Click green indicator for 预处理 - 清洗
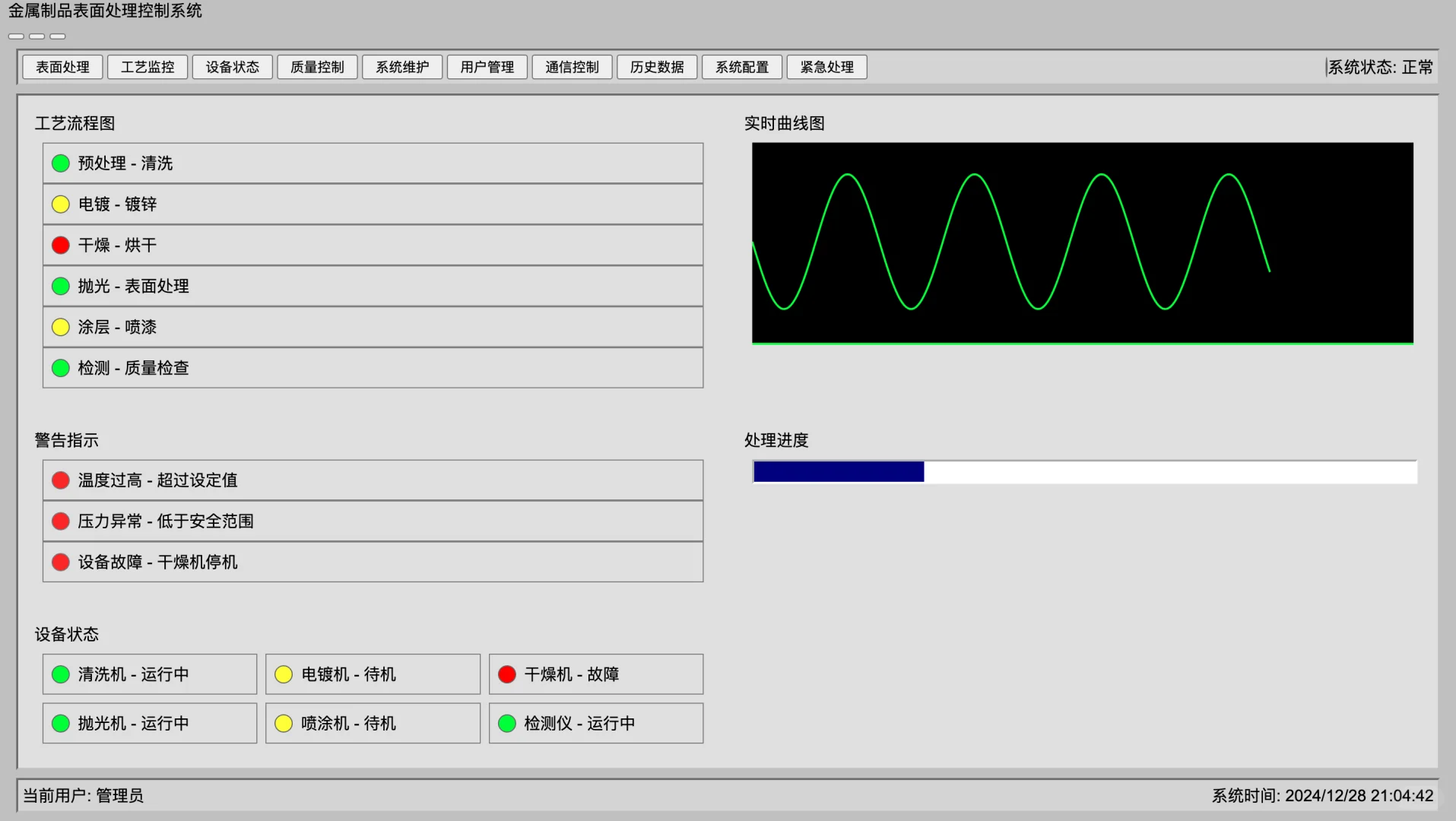This screenshot has width=1456, height=821. click(x=61, y=163)
